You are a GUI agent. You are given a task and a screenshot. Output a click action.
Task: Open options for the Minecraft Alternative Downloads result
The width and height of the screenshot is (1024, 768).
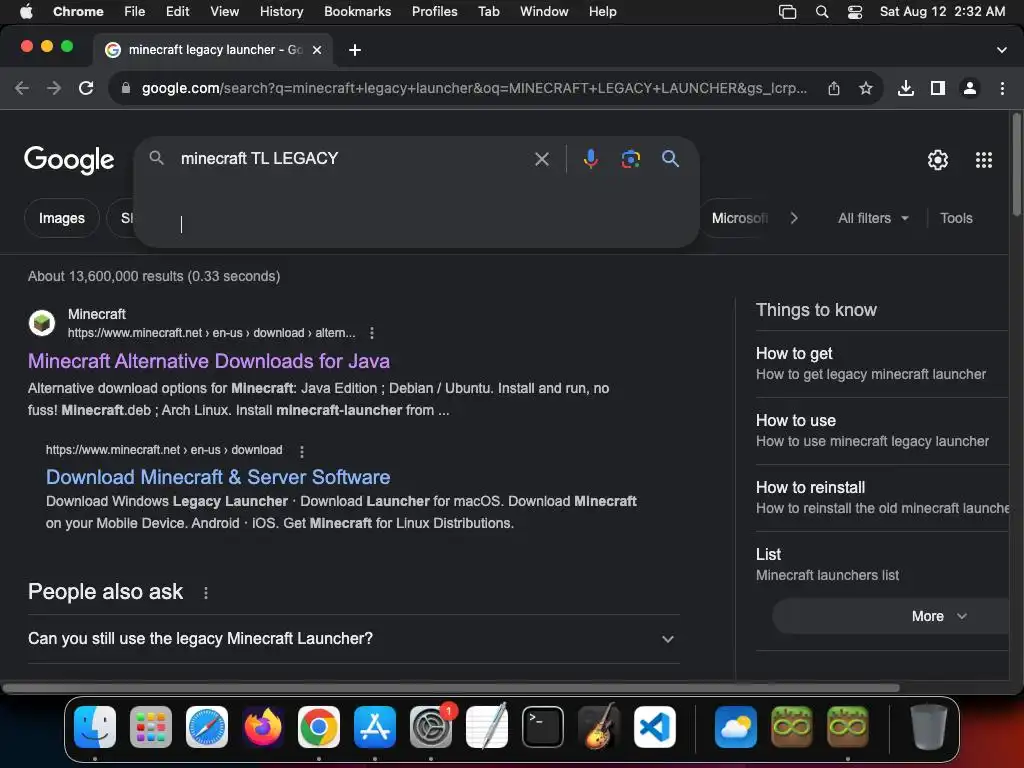tap(372, 333)
